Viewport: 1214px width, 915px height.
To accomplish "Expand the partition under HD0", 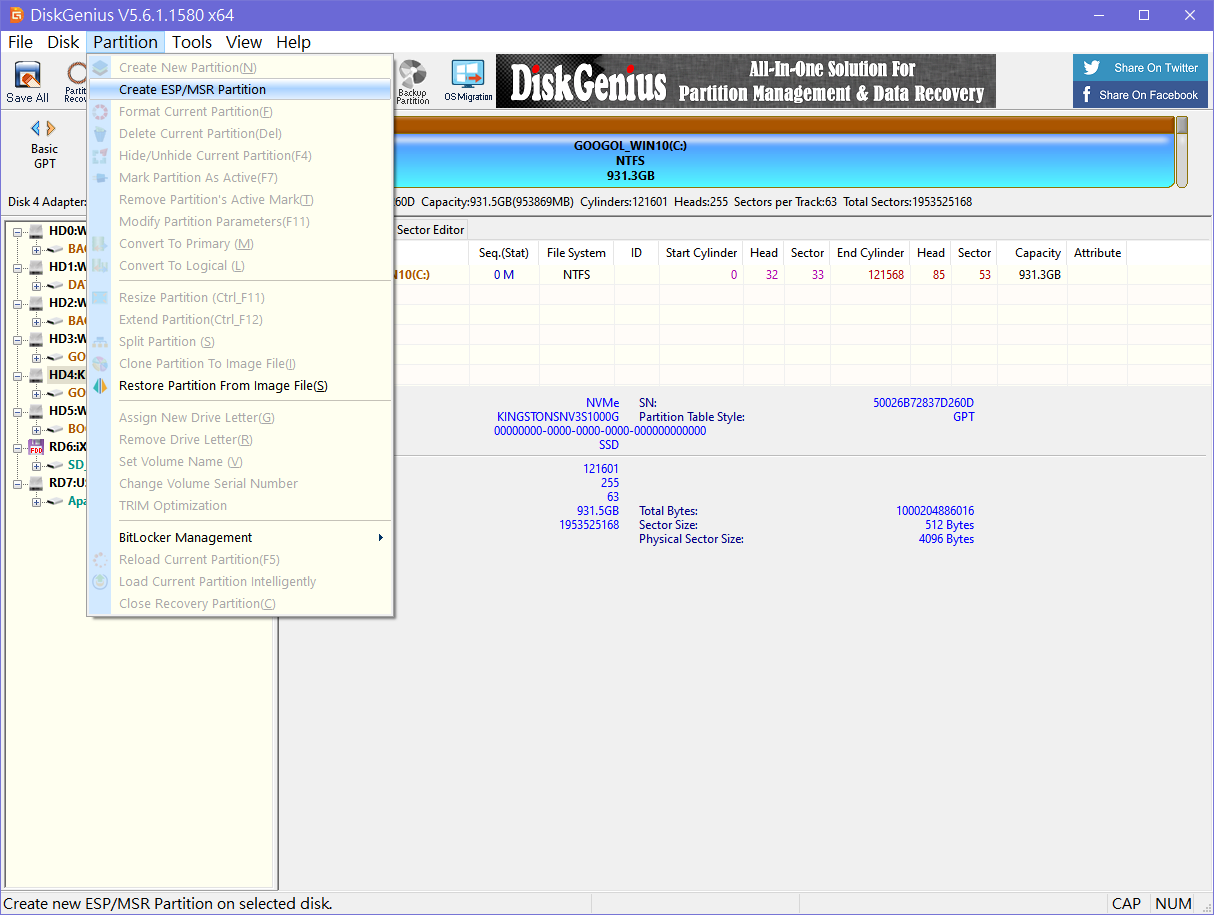I will (37, 250).
